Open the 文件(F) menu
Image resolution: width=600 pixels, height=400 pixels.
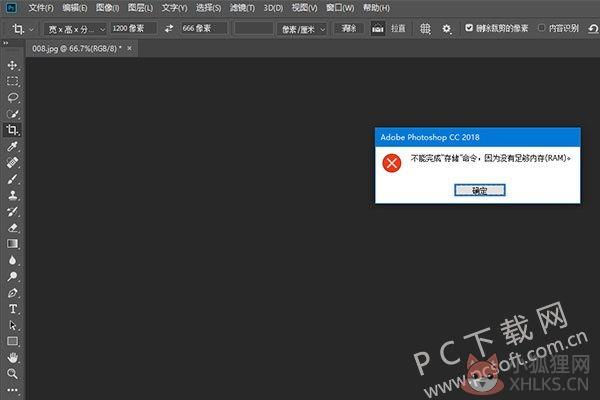point(41,8)
